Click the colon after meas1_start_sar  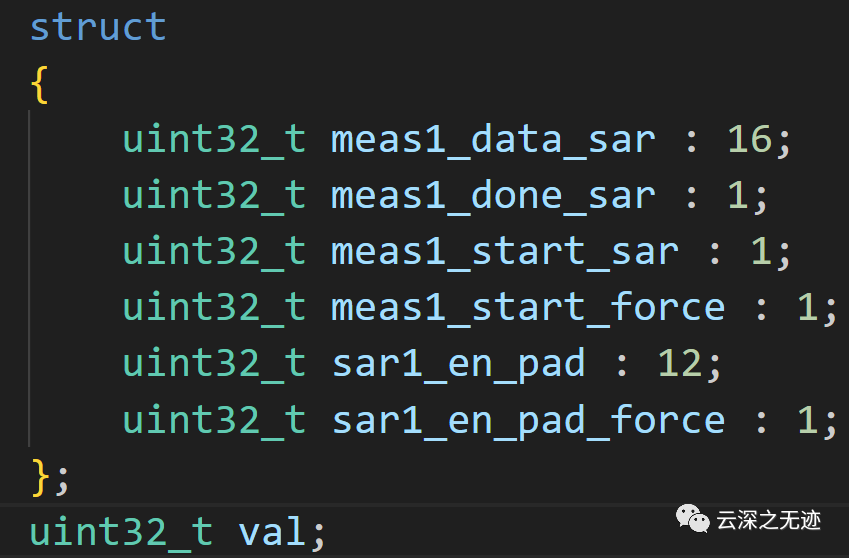tap(715, 252)
